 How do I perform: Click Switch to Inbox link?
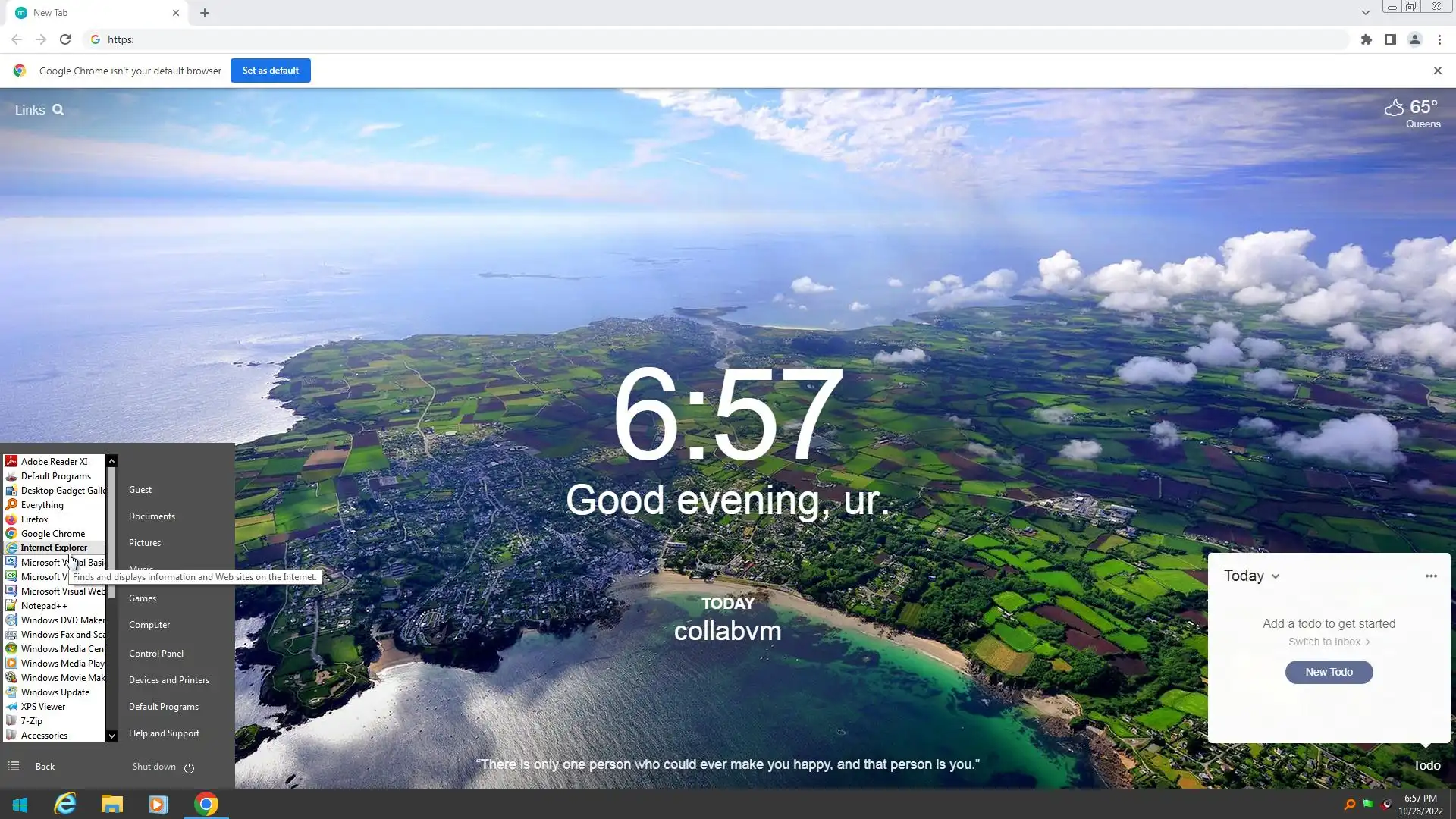[x=1329, y=642]
